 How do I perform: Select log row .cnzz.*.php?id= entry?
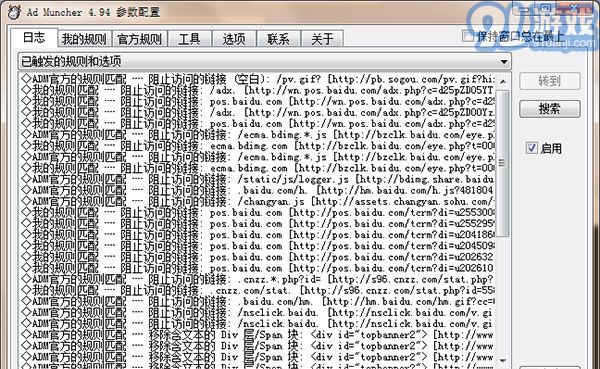[258, 279]
